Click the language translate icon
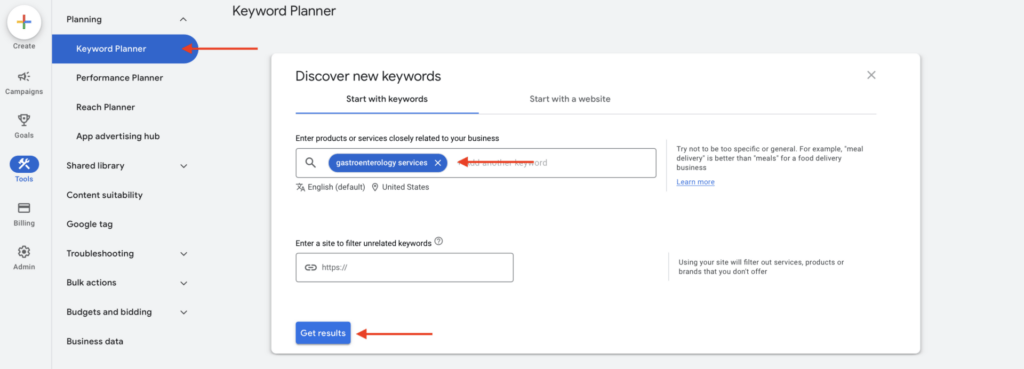 [x=300, y=187]
